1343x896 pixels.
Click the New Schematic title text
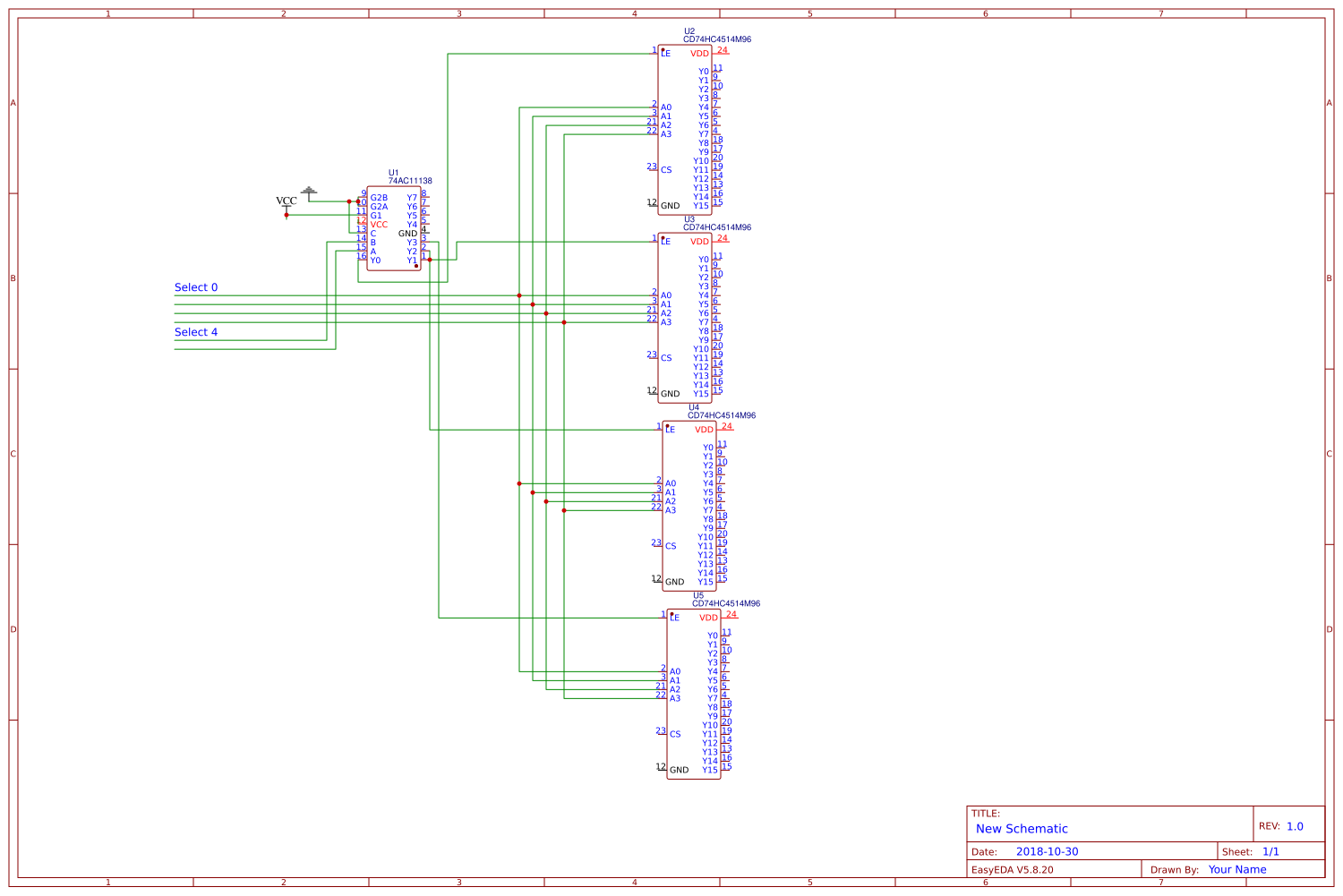(1021, 829)
